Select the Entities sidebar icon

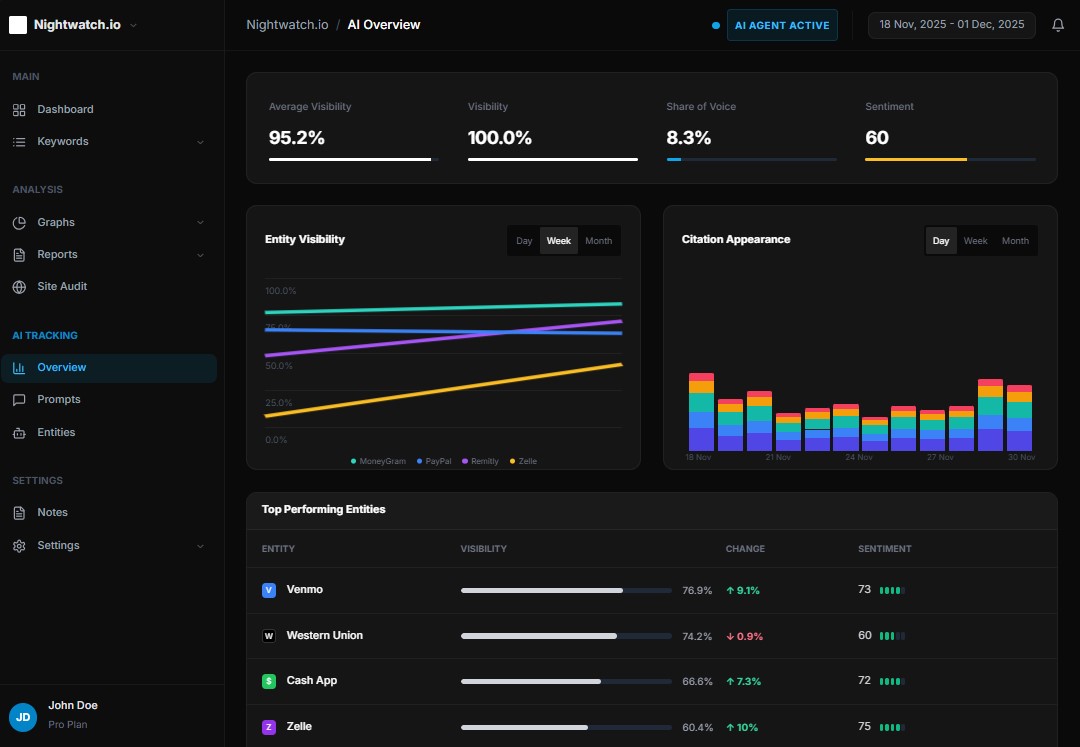[x=22, y=432]
